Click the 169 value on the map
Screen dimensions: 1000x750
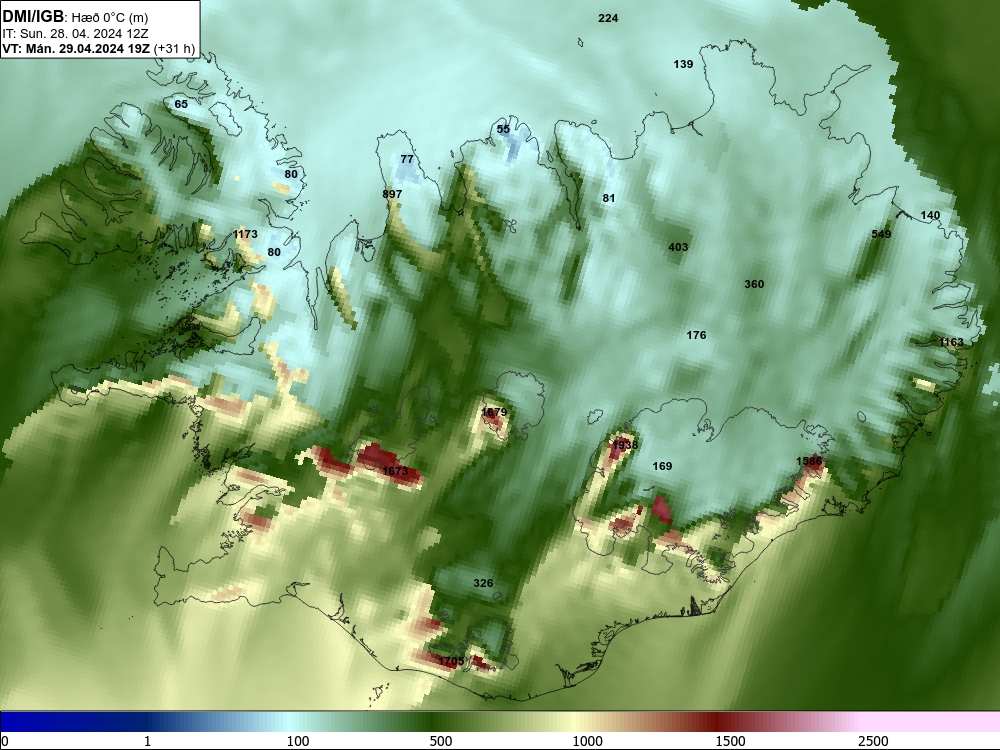(x=662, y=466)
